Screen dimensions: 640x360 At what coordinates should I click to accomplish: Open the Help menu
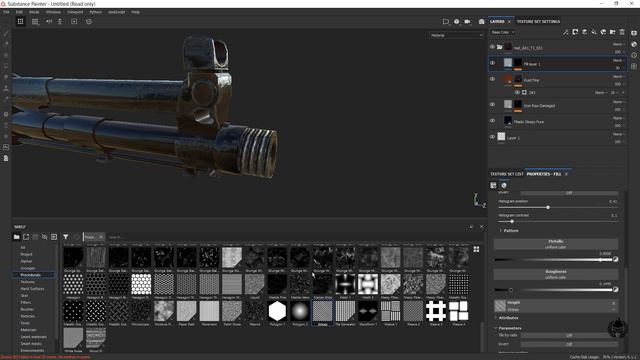(136, 12)
